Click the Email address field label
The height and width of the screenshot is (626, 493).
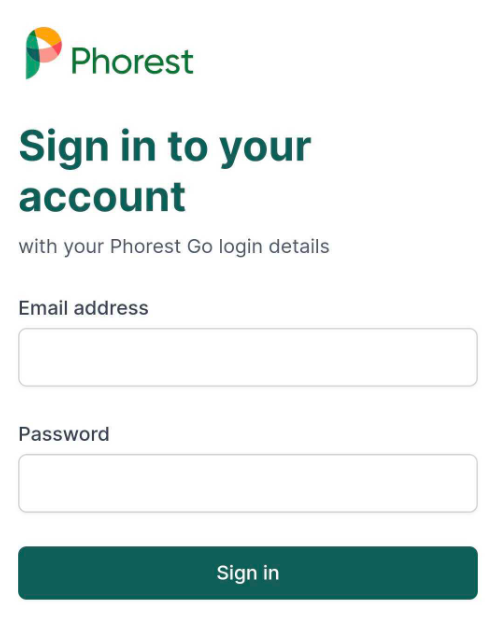tap(83, 308)
